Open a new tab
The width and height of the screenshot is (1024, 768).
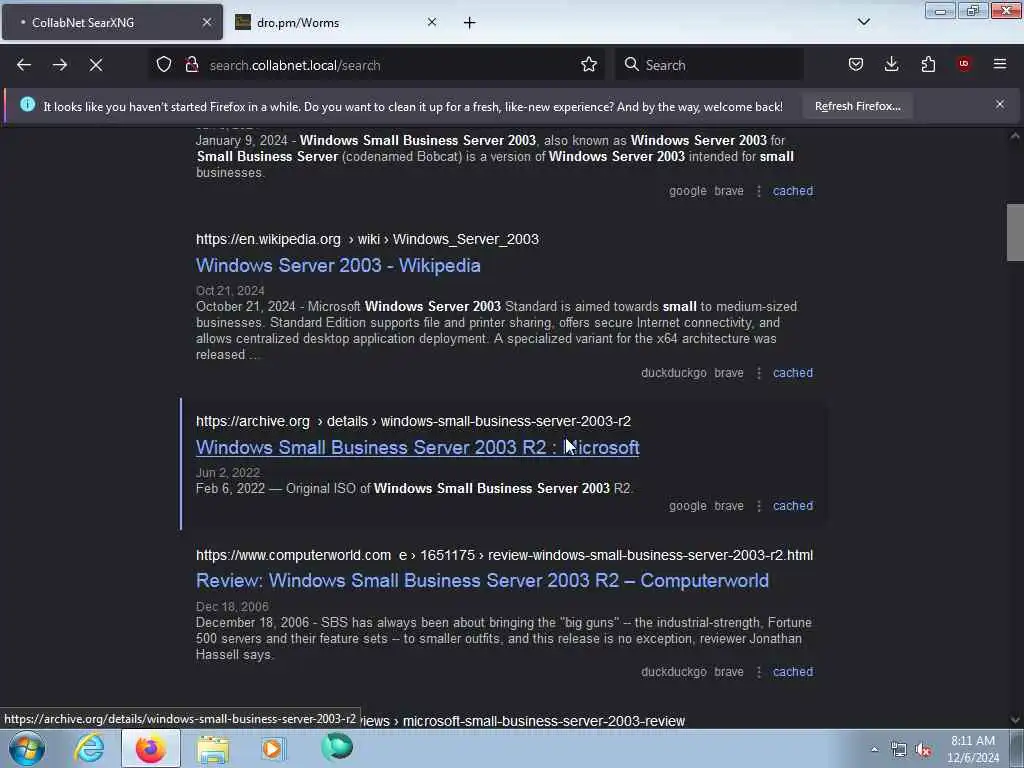(x=470, y=23)
